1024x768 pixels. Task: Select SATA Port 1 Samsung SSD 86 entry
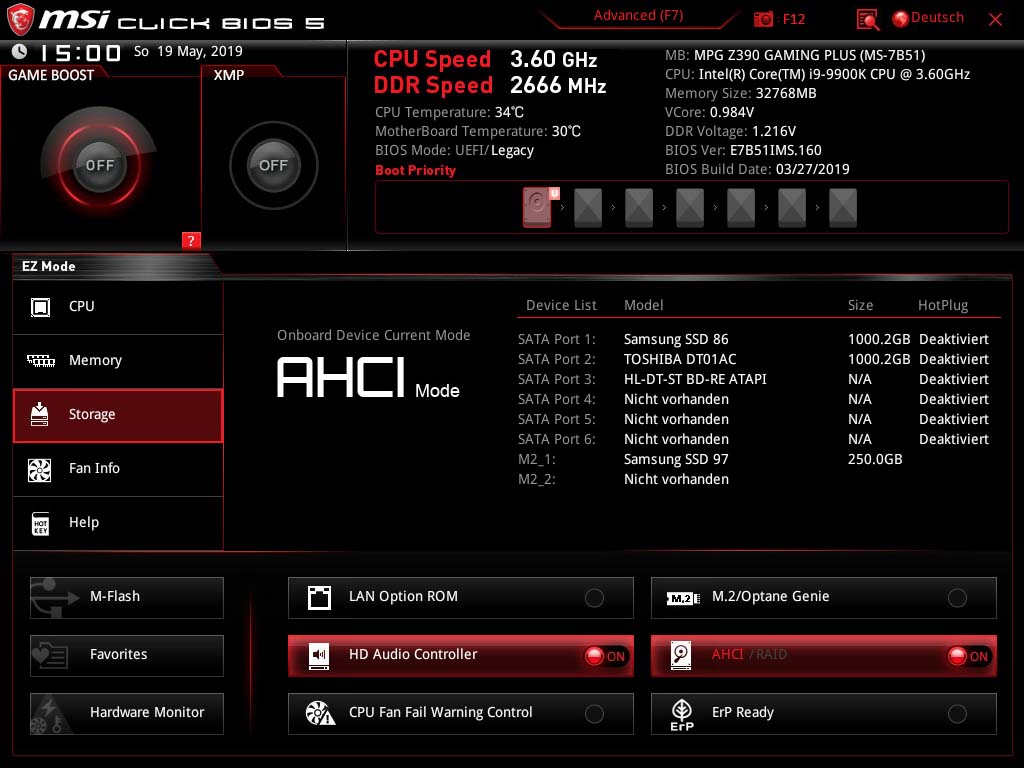click(x=676, y=340)
